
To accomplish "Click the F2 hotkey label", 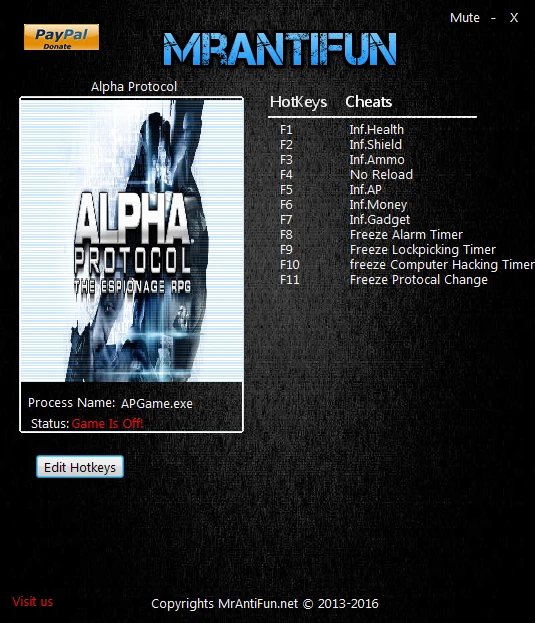I will click(x=286, y=145).
